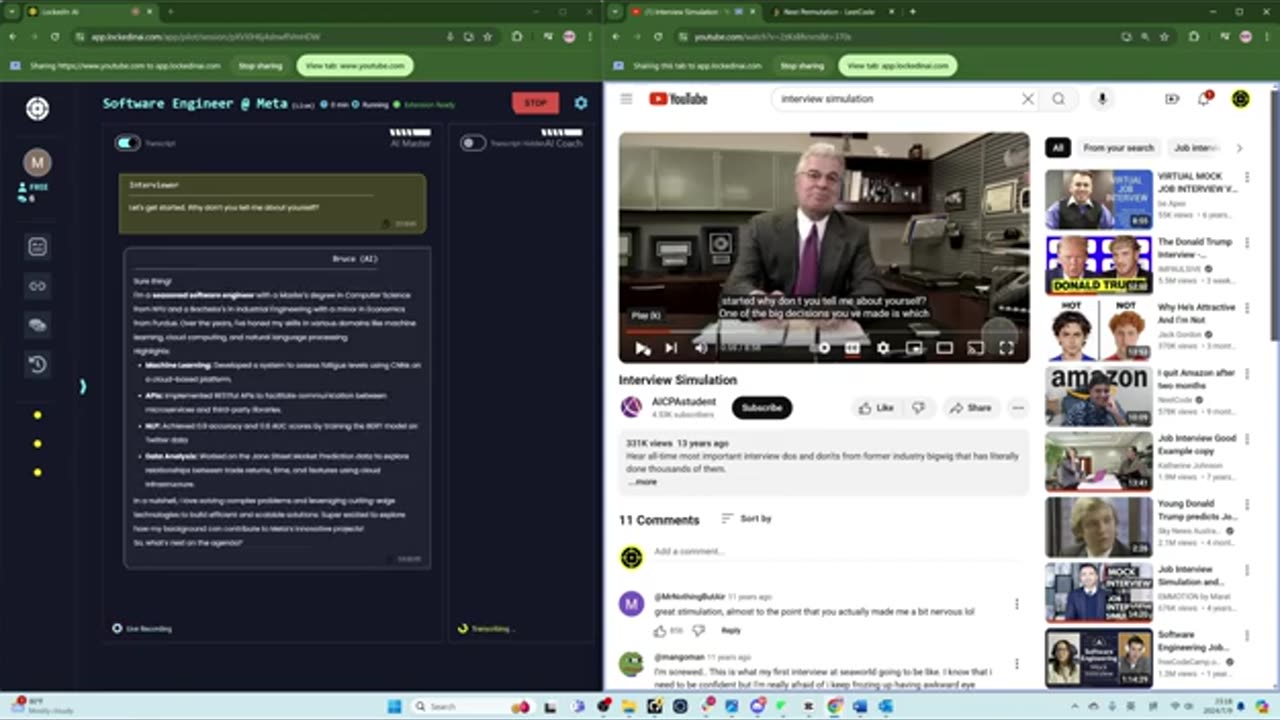Select the All filter chip
Screen dimensions: 1280x720
pyautogui.click(x=1058, y=148)
